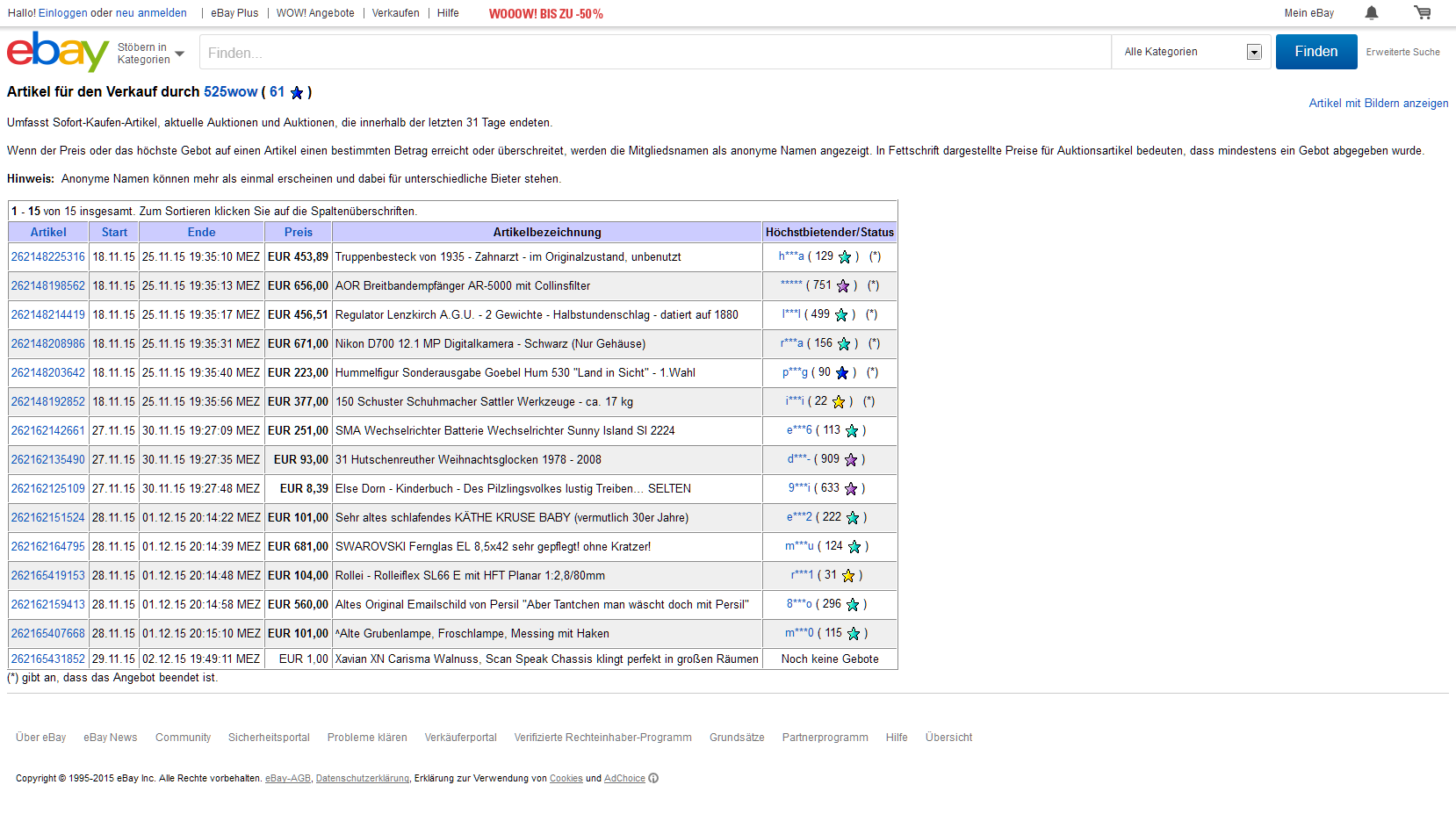1456x828 pixels.
Task: Open the Mein eBay menu
Action: click(1308, 13)
